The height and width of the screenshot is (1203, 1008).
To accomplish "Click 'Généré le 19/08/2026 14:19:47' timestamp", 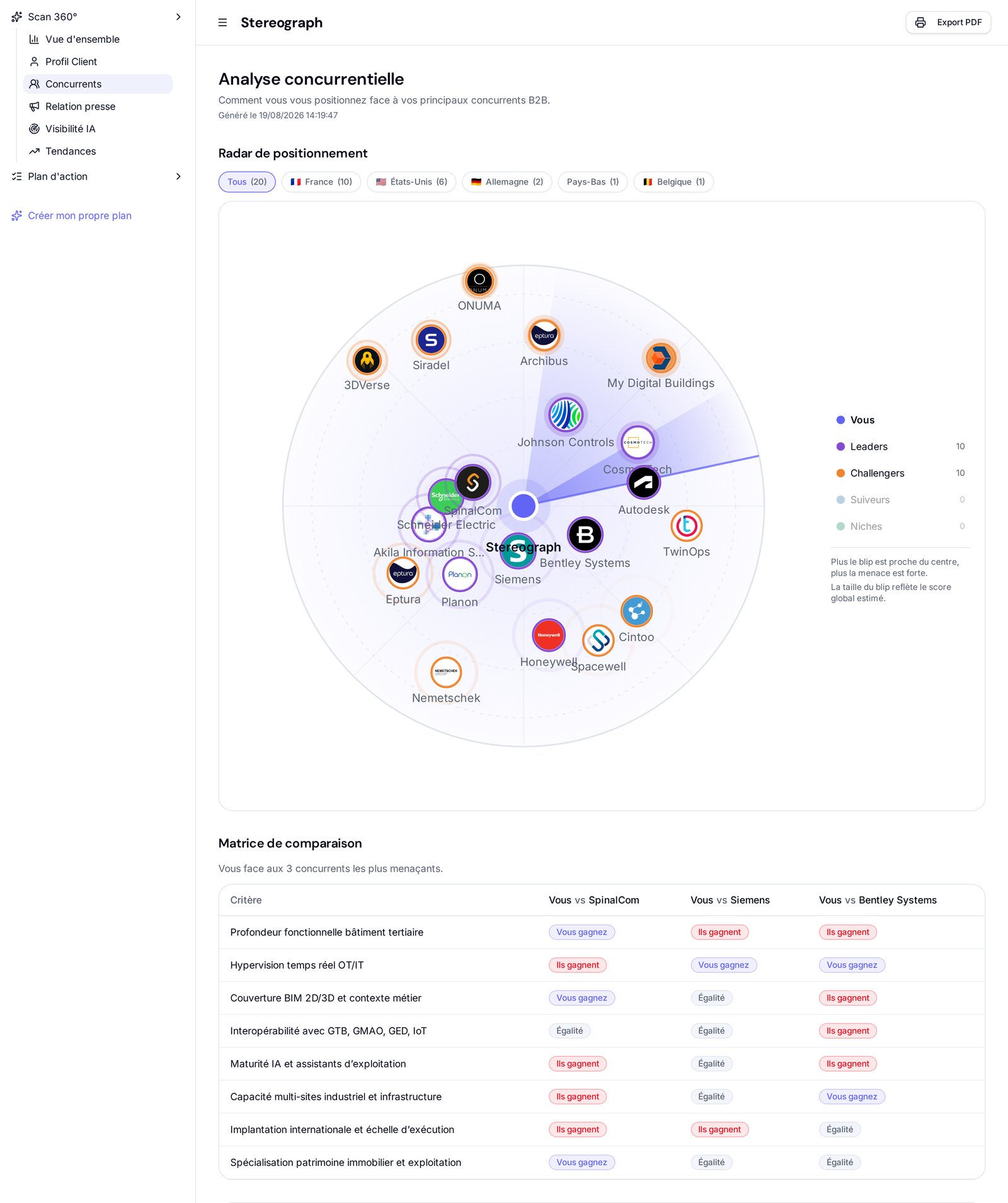I will pyautogui.click(x=278, y=115).
